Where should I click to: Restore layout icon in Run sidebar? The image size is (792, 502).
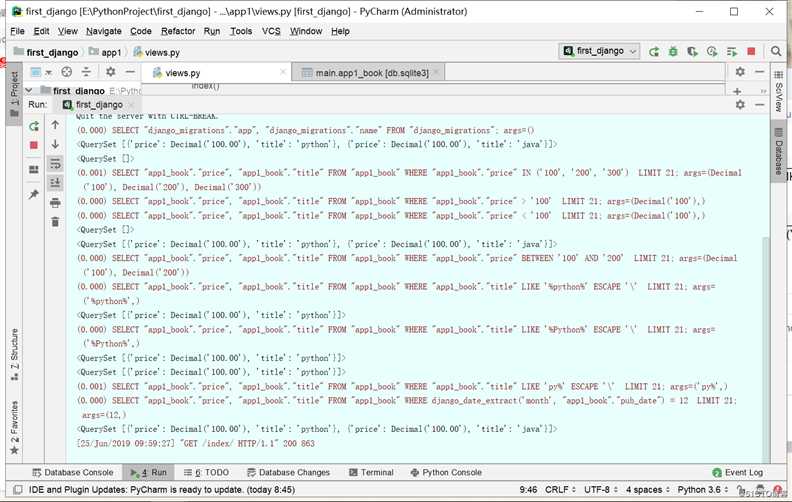pyautogui.click(x=34, y=170)
